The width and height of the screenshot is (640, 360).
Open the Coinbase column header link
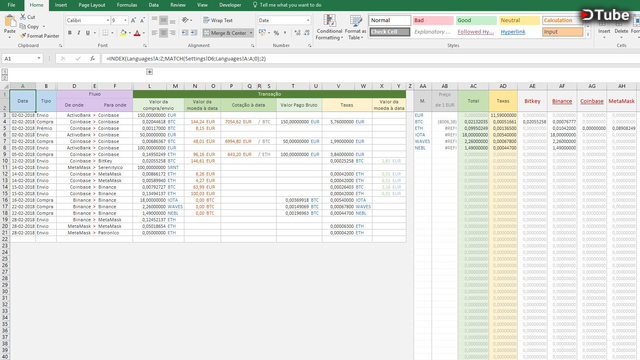[592, 101]
